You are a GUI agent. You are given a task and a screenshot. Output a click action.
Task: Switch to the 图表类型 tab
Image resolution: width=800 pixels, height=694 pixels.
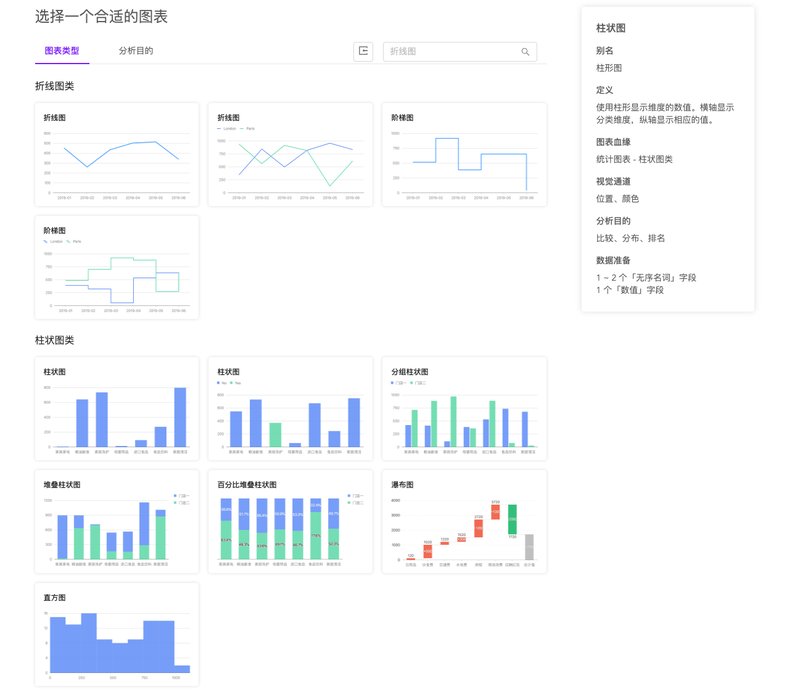click(62, 50)
